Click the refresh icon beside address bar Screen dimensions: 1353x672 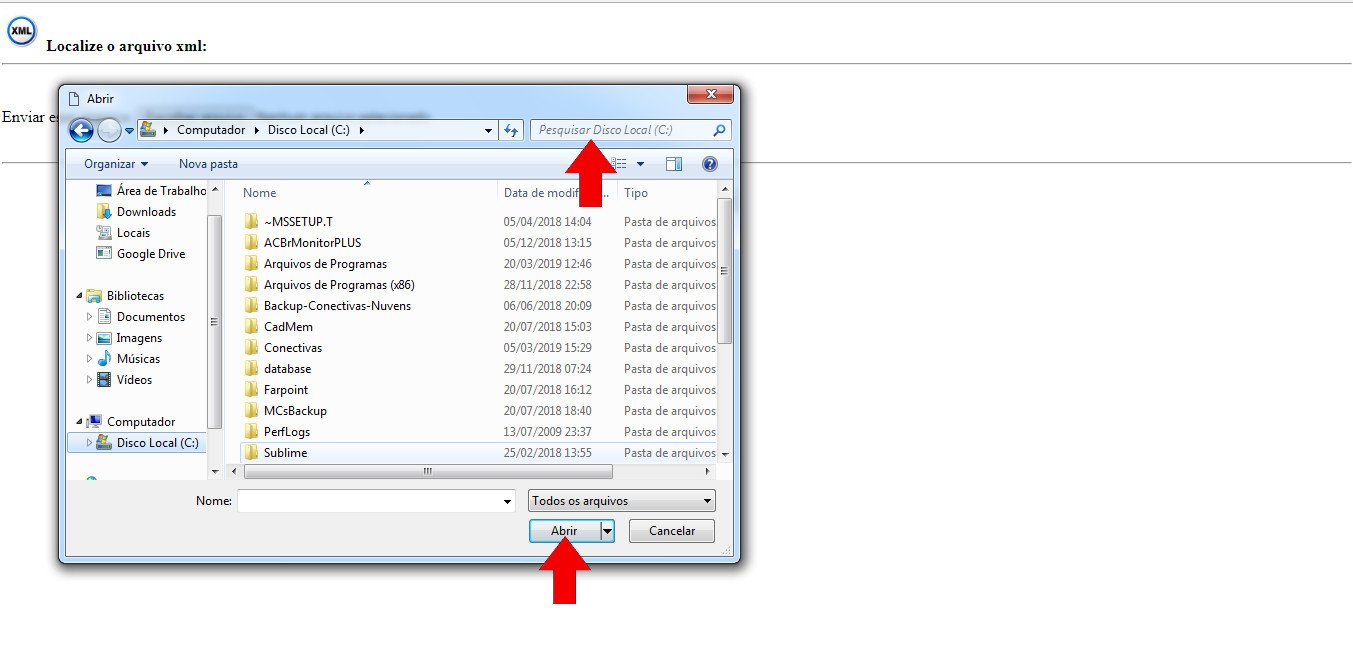point(512,130)
